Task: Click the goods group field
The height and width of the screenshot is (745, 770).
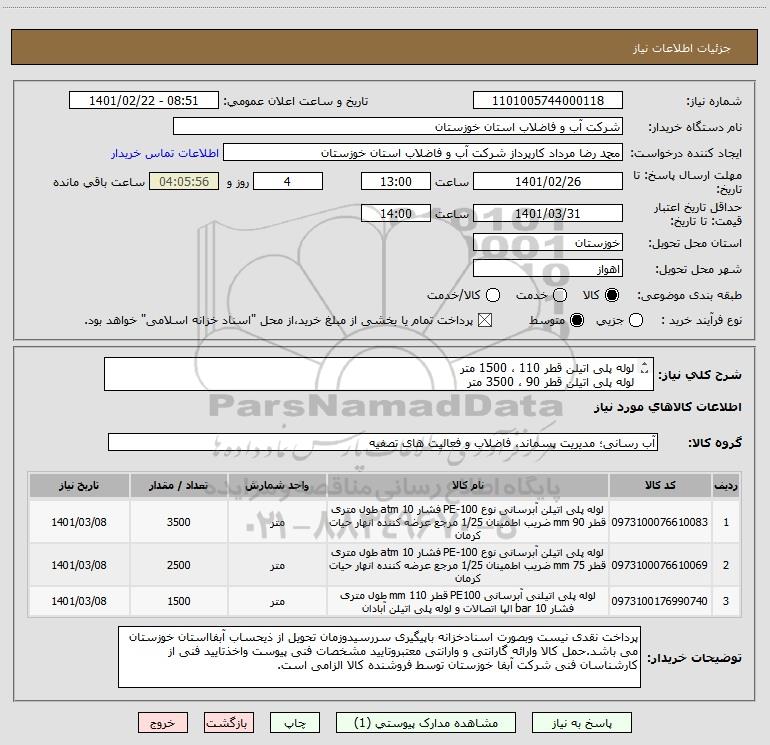Action: (383, 442)
